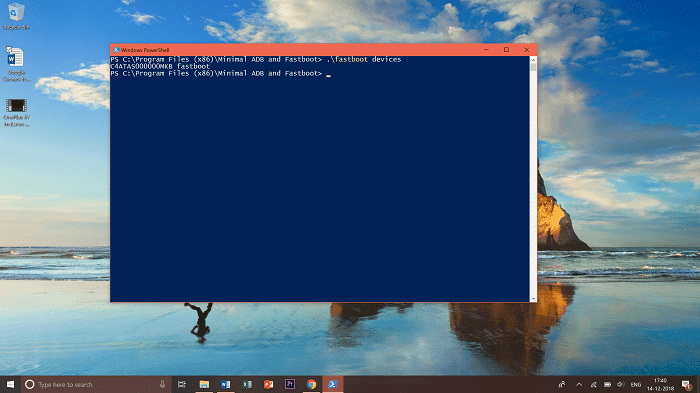The image size is (700, 393).
Task: Open Task View from the taskbar
Action: 182,385
